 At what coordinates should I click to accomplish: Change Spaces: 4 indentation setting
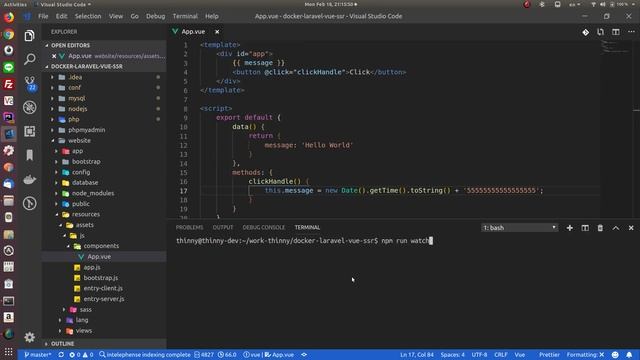click(452, 355)
